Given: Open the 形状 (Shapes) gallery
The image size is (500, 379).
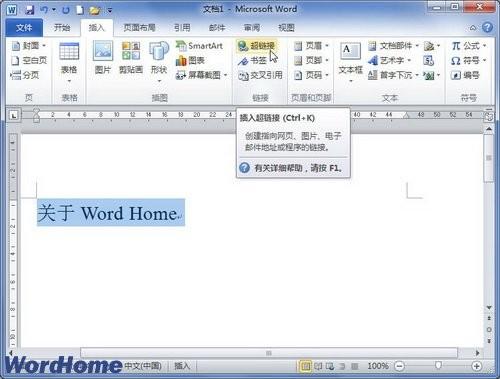Looking at the screenshot, I should click(x=159, y=62).
